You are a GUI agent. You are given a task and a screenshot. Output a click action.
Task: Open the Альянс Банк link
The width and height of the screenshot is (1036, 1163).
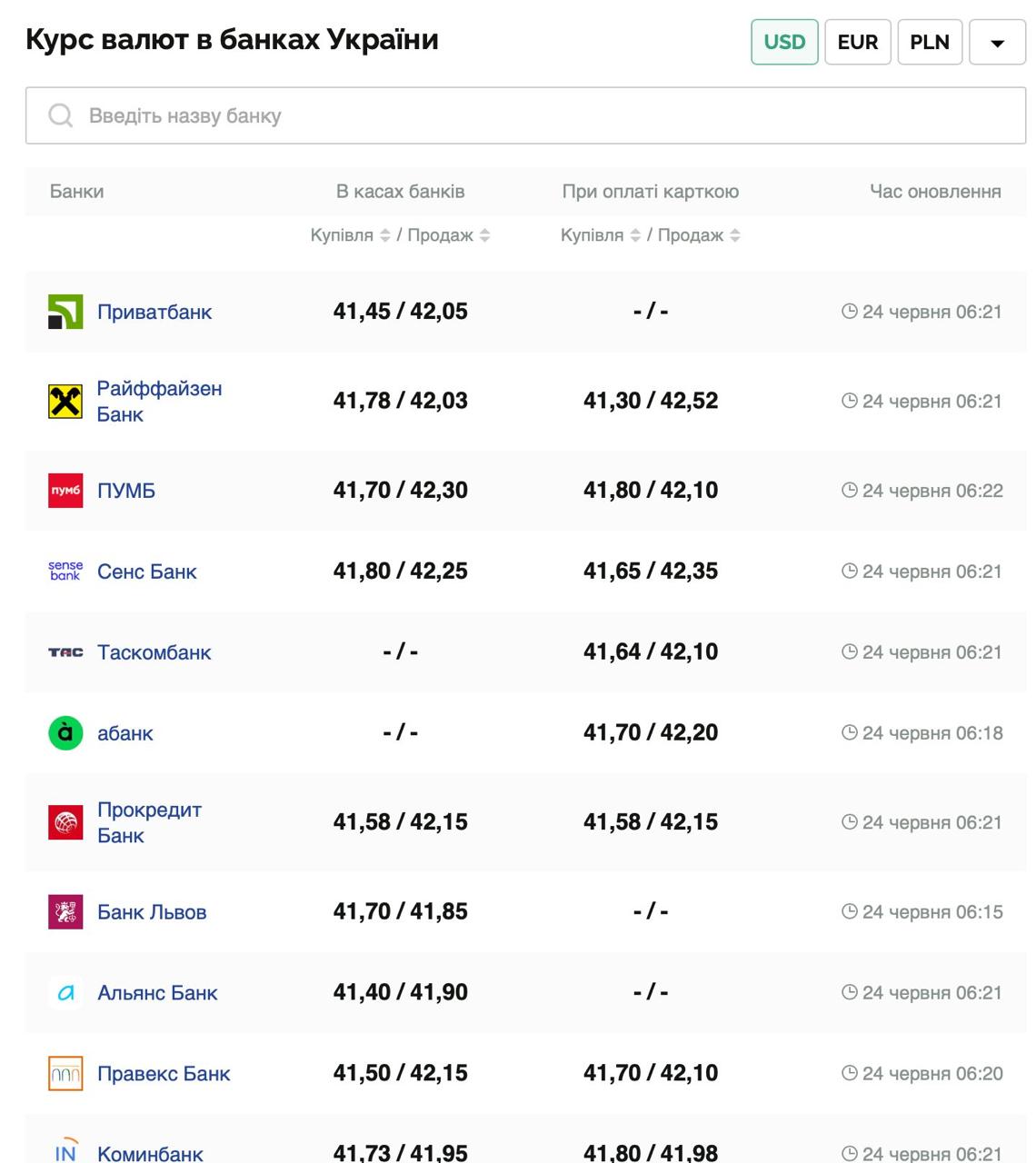157,992
